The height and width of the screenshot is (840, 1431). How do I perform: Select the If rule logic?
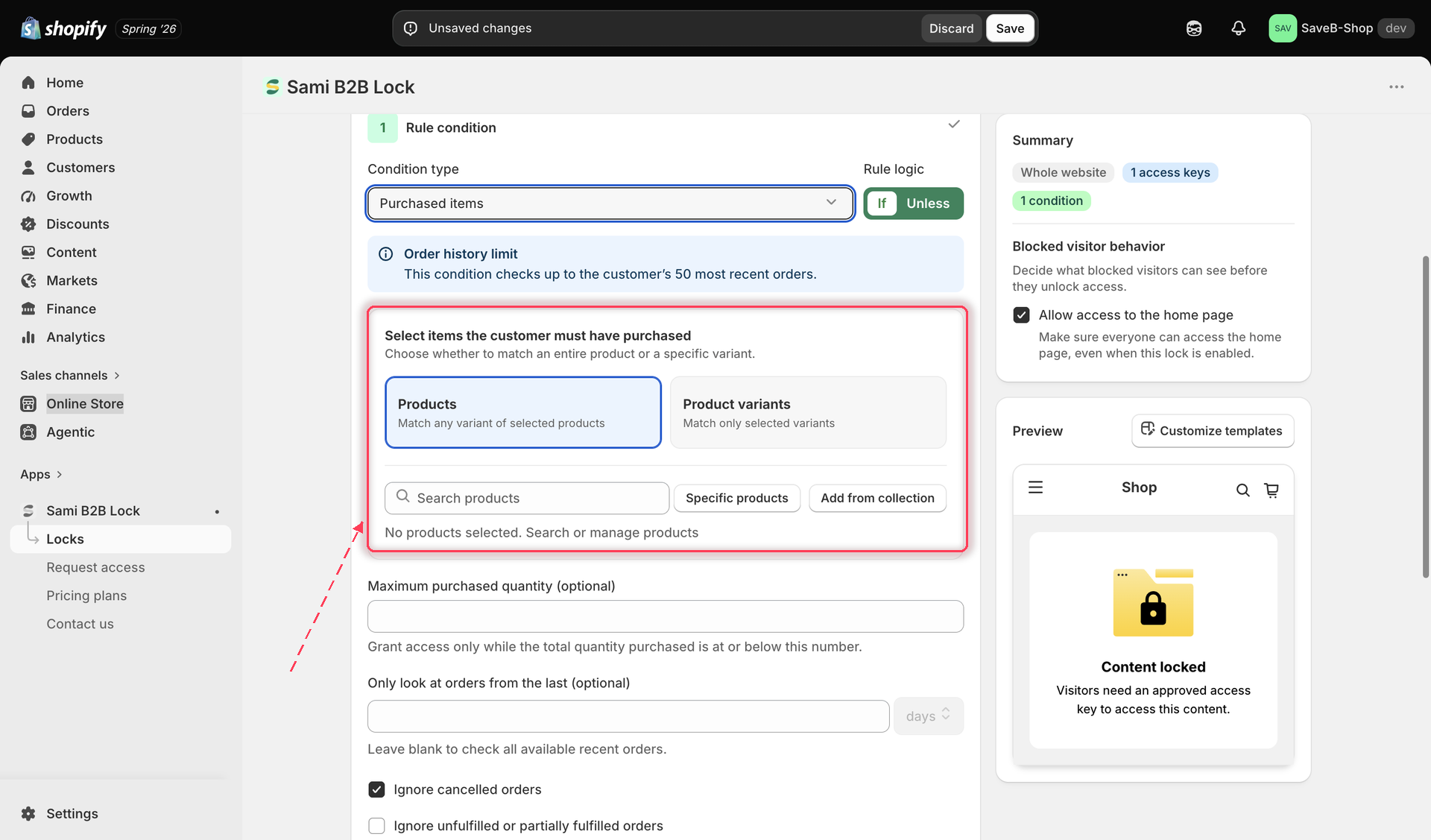[882, 203]
